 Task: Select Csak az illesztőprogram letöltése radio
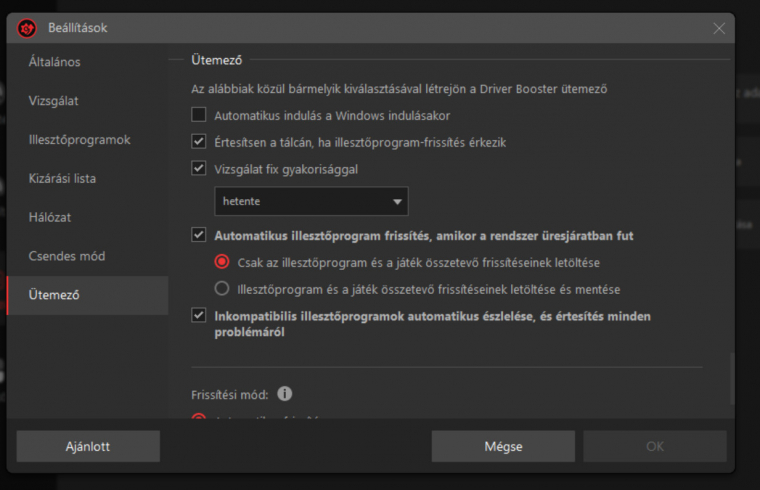(x=222, y=262)
